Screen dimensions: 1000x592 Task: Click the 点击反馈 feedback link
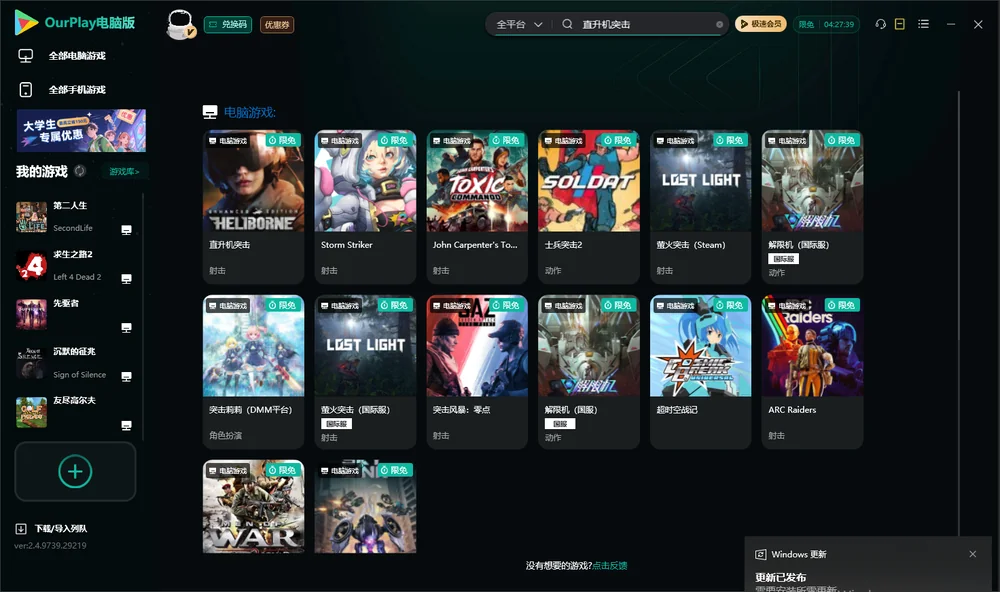coord(610,565)
